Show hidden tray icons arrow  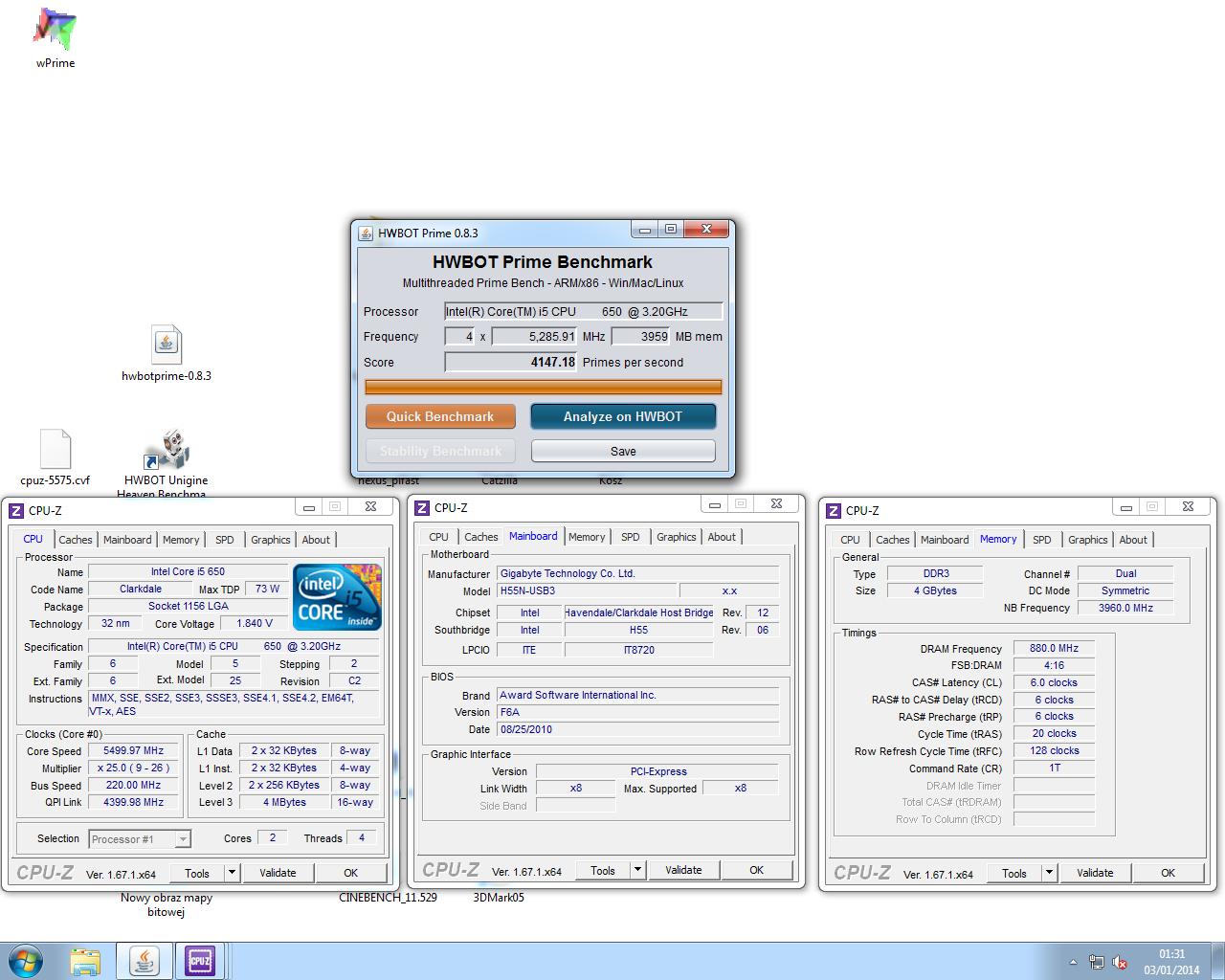[1073, 962]
